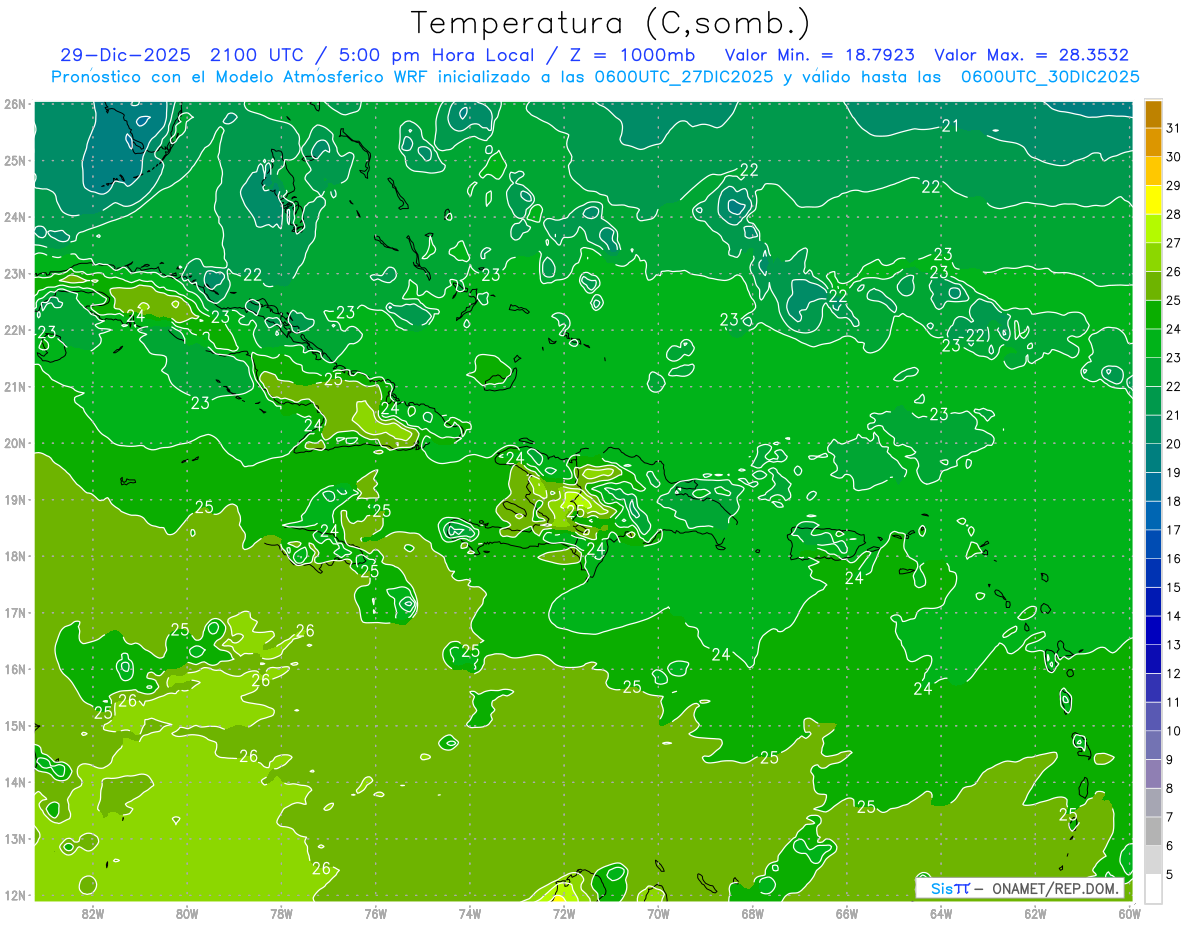Click longitude axis label "70W"
Viewport: 1200px width, 927px height.
tap(658, 913)
